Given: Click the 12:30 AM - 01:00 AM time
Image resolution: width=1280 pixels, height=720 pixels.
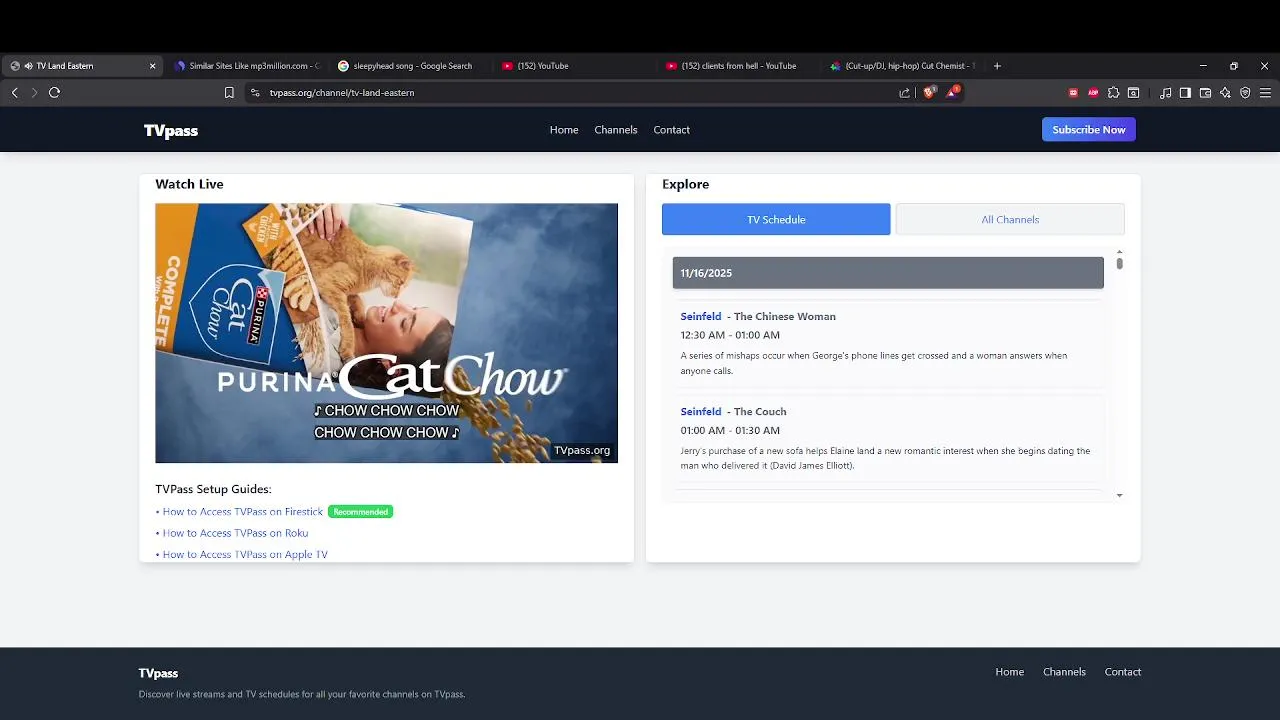Looking at the screenshot, I should click(x=730, y=335).
